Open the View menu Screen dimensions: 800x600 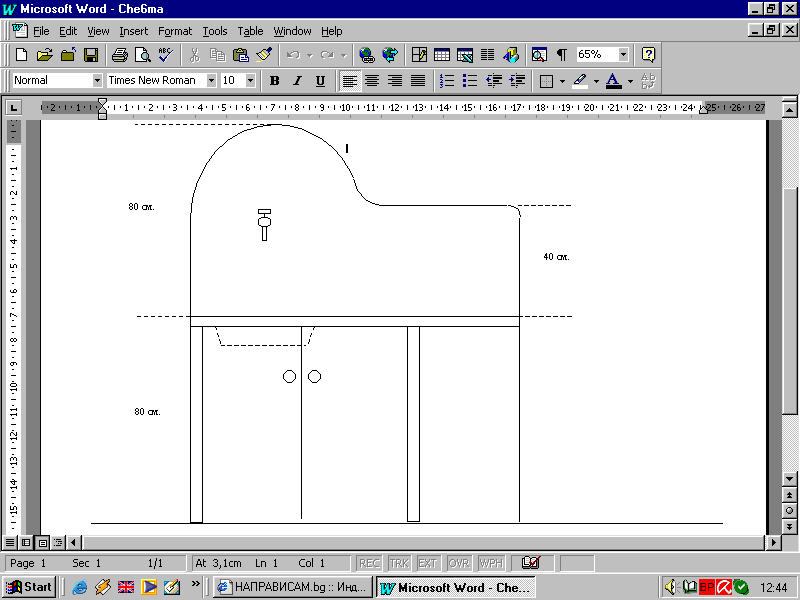[x=98, y=31]
